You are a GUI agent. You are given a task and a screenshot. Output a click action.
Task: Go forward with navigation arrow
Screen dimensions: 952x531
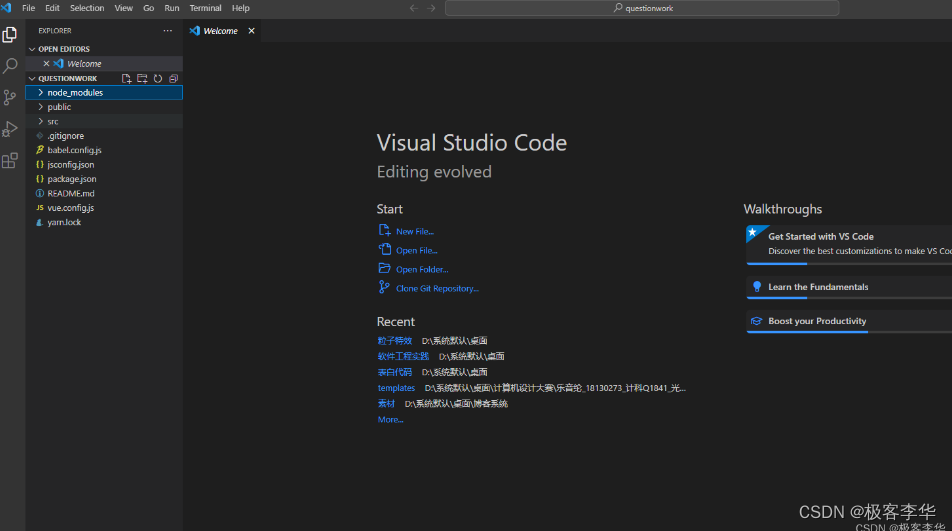(431, 8)
